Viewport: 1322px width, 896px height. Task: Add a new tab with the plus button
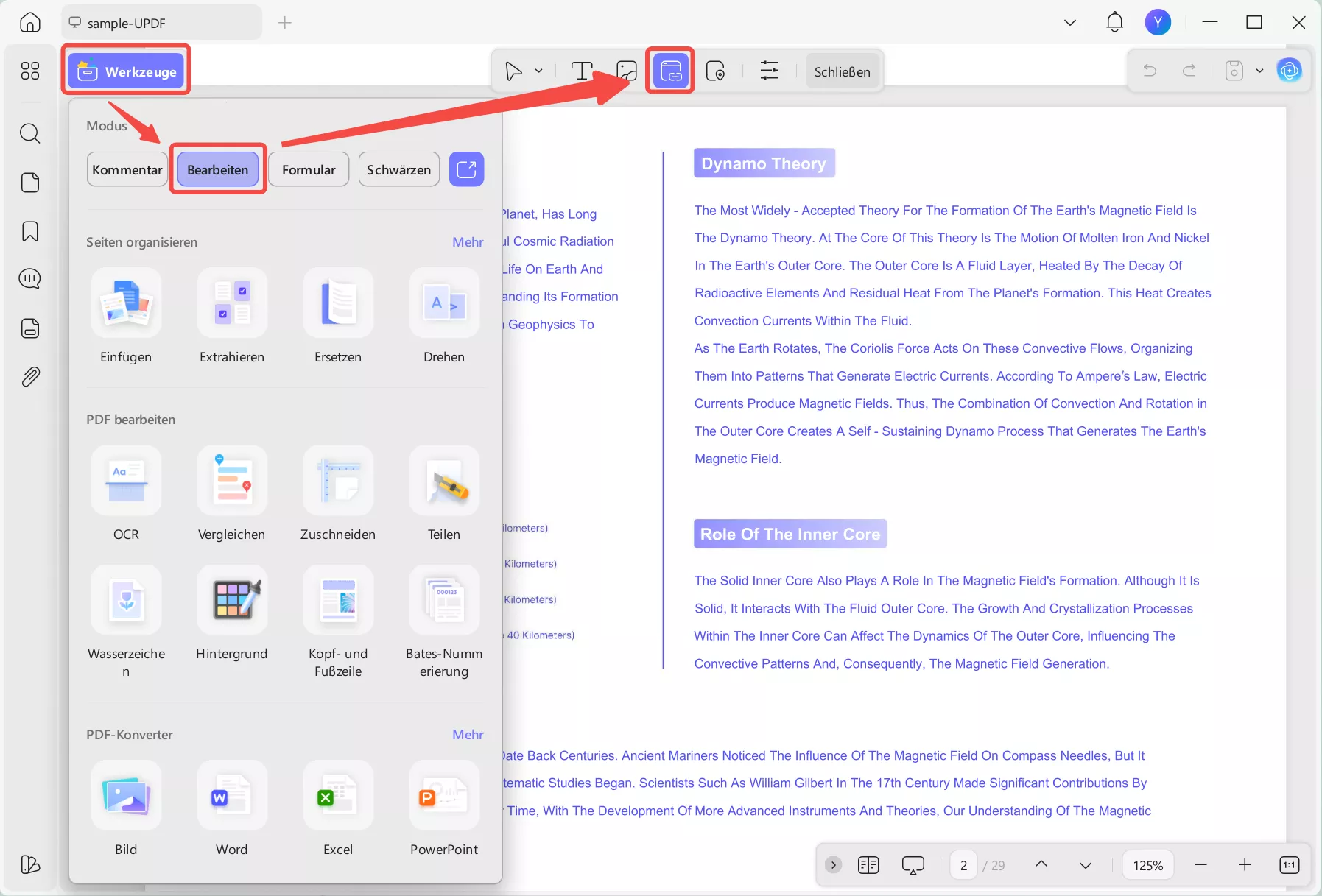coord(285,23)
